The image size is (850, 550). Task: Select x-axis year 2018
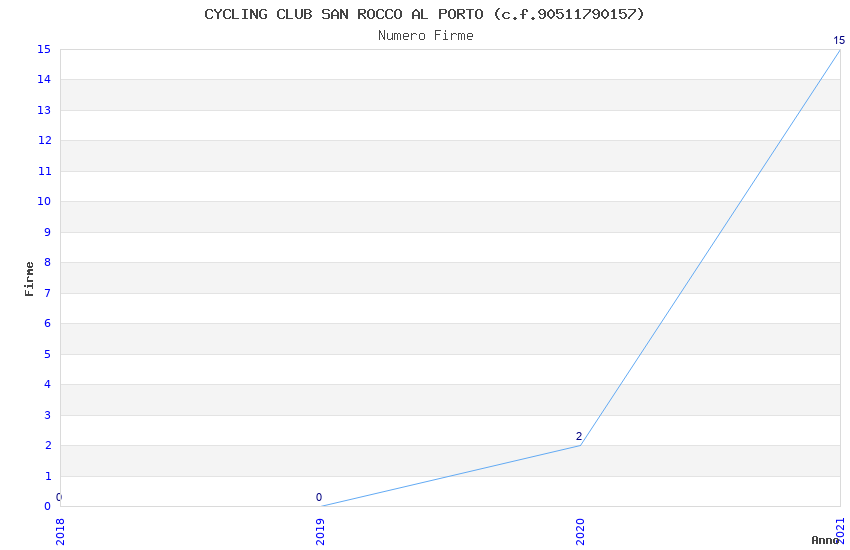pyautogui.click(x=60, y=532)
